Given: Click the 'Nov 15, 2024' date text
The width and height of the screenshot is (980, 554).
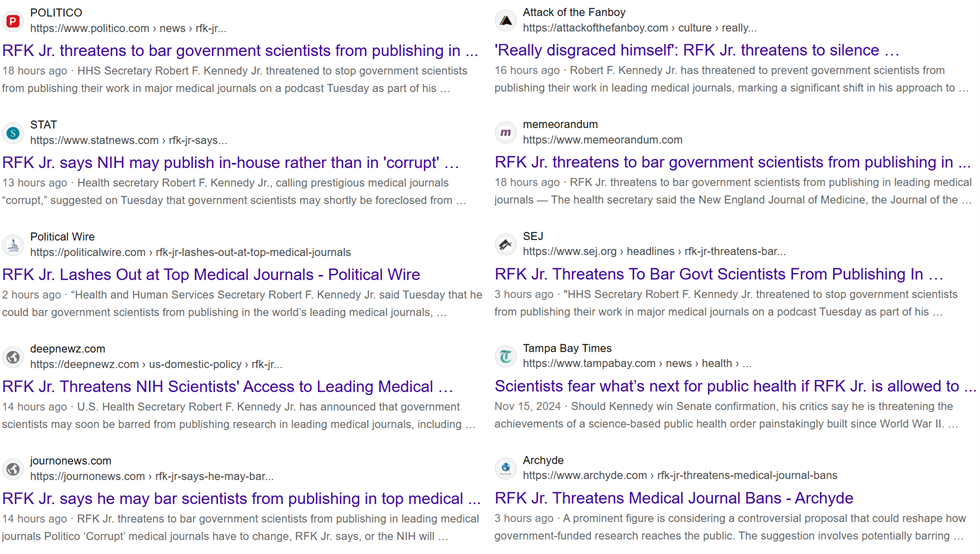Looking at the screenshot, I should click(528, 406).
